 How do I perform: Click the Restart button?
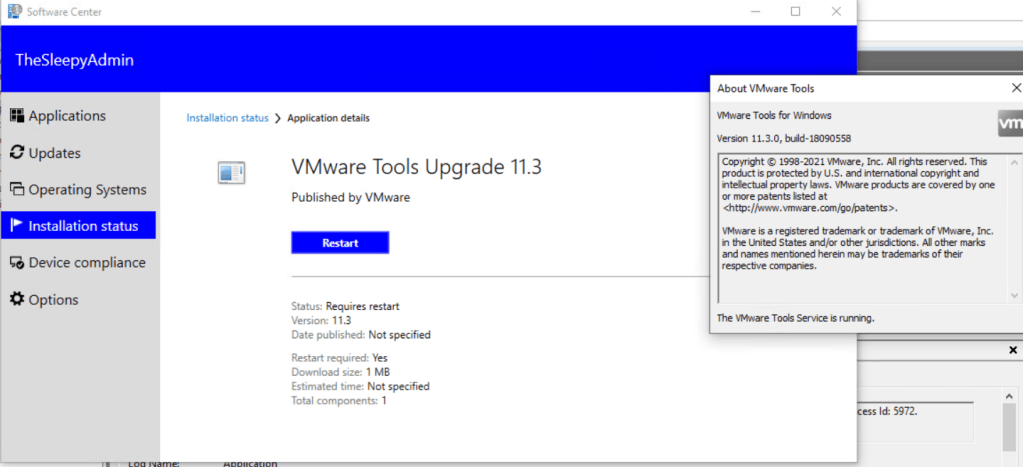[340, 243]
